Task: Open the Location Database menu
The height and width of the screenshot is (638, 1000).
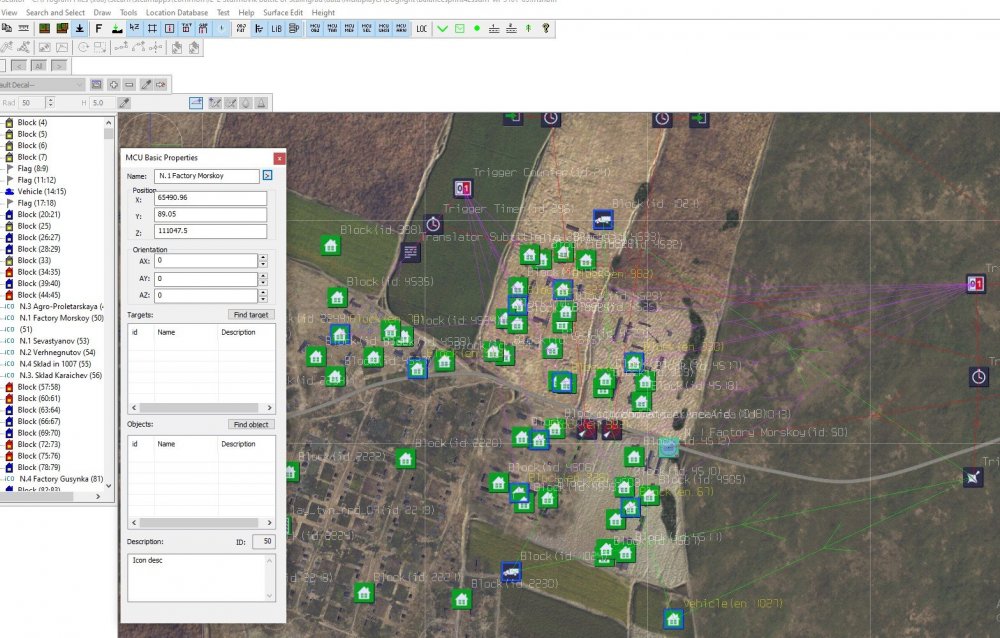Action: click(x=176, y=13)
